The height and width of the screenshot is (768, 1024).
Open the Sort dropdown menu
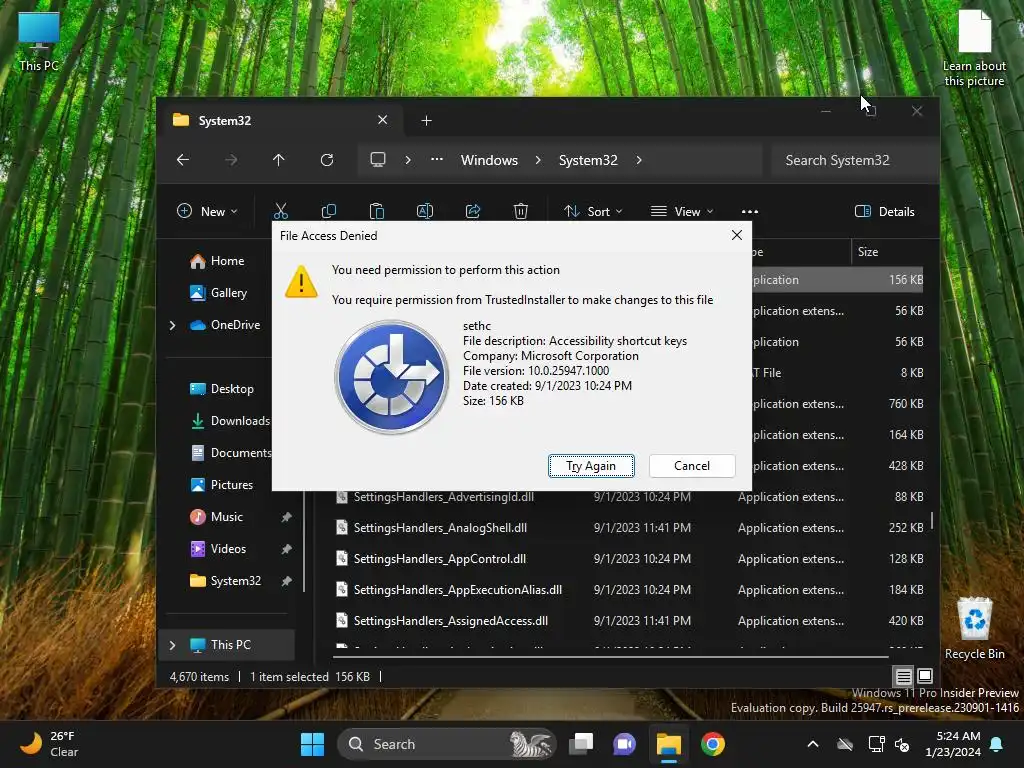[593, 212]
